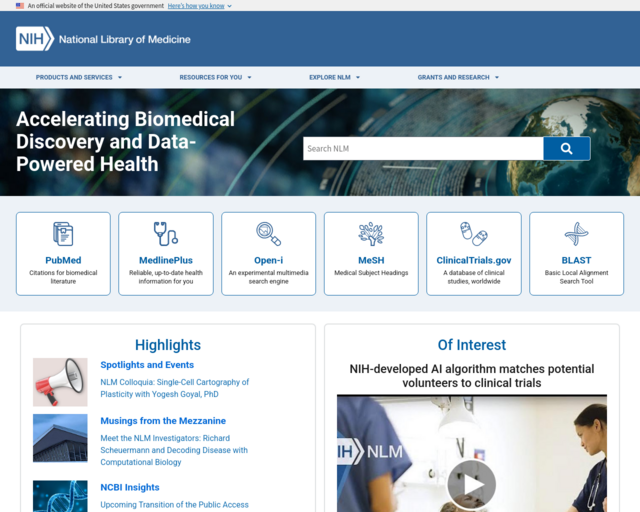Click the Open-i magnifying glass icon
Screen dimensions: 640x512
point(269,234)
